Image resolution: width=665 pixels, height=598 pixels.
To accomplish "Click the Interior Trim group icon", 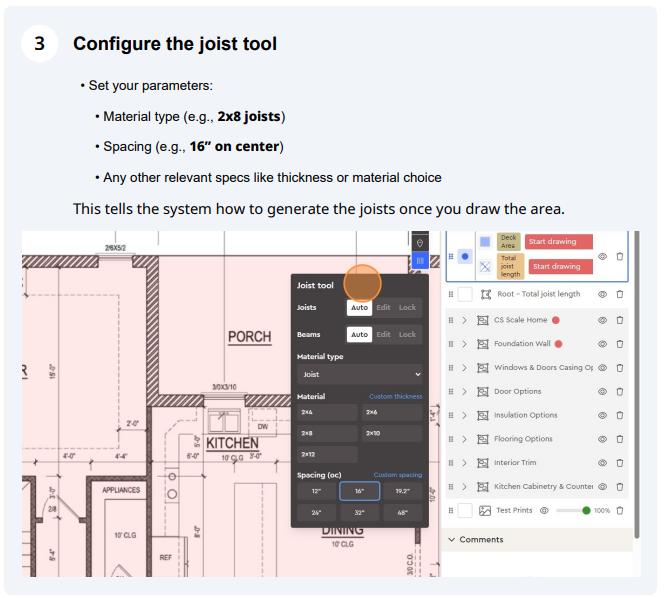I will click(x=483, y=463).
